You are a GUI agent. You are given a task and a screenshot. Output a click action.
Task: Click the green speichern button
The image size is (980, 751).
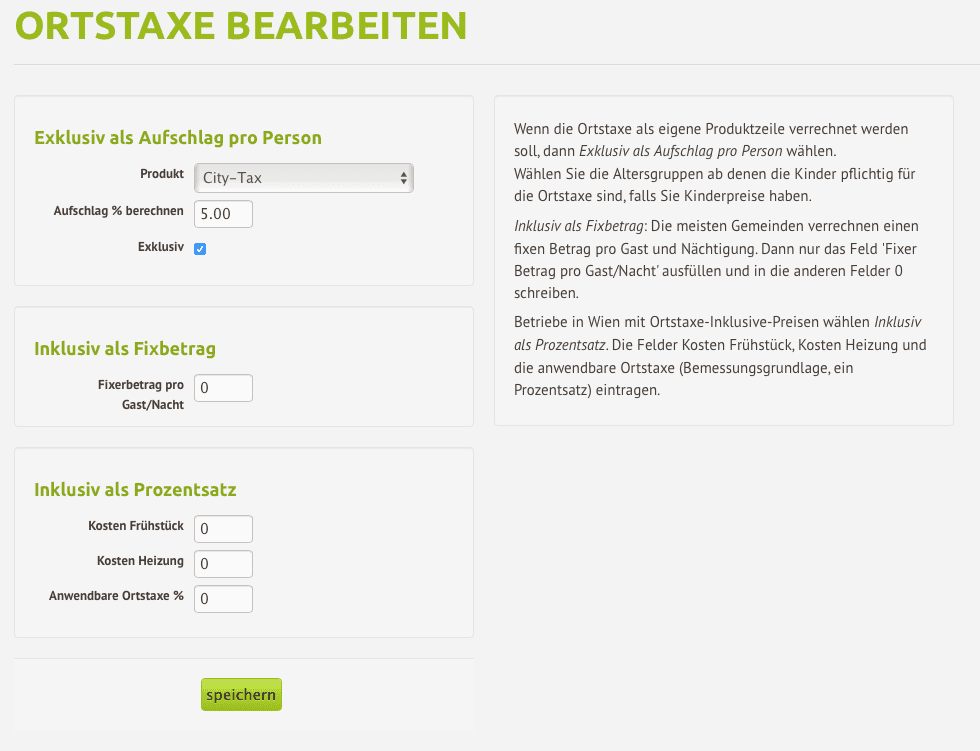pyautogui.click(x=241, y=695)
